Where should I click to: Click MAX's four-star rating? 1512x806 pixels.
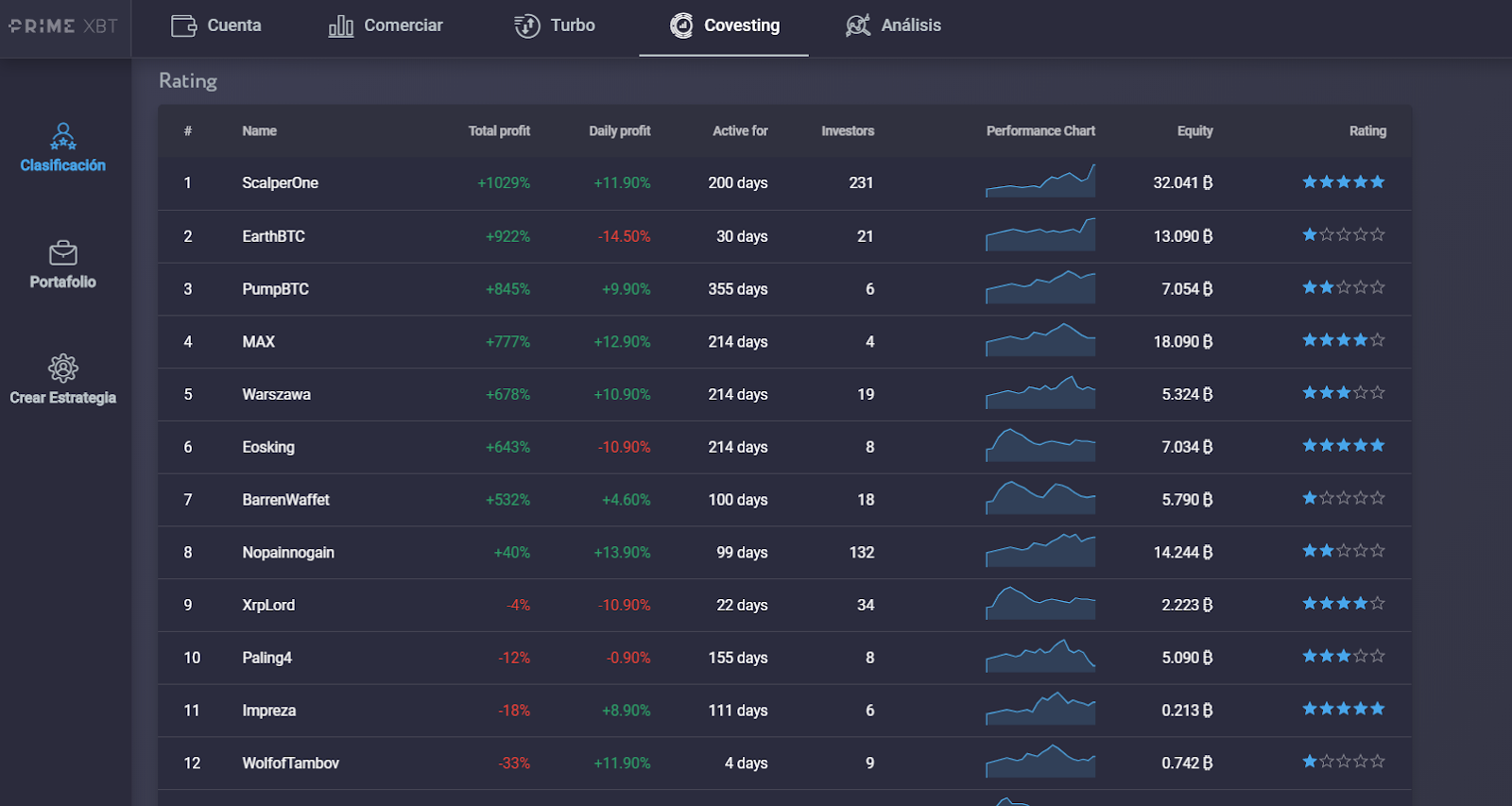1344,340
